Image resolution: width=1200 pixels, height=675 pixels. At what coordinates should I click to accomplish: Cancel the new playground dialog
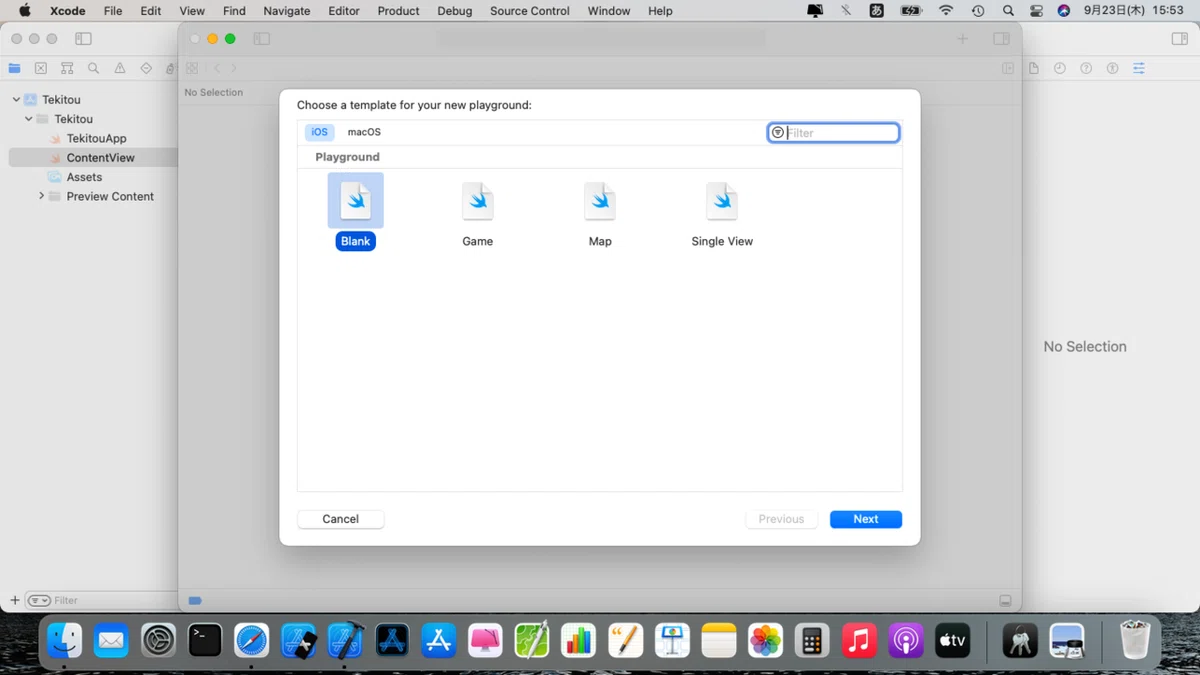coord(340,519)
